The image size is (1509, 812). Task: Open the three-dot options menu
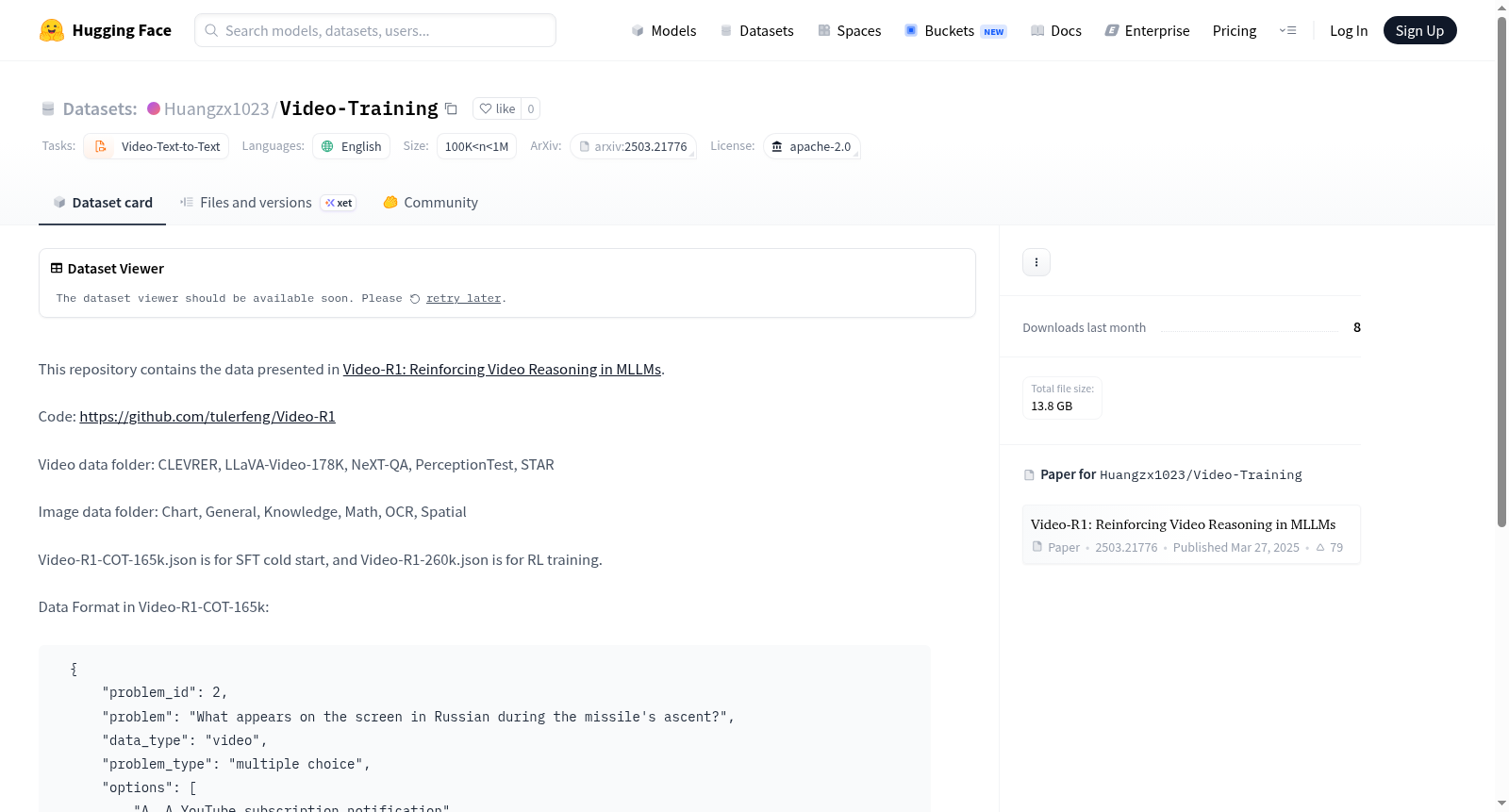(x=1036, y=262)
